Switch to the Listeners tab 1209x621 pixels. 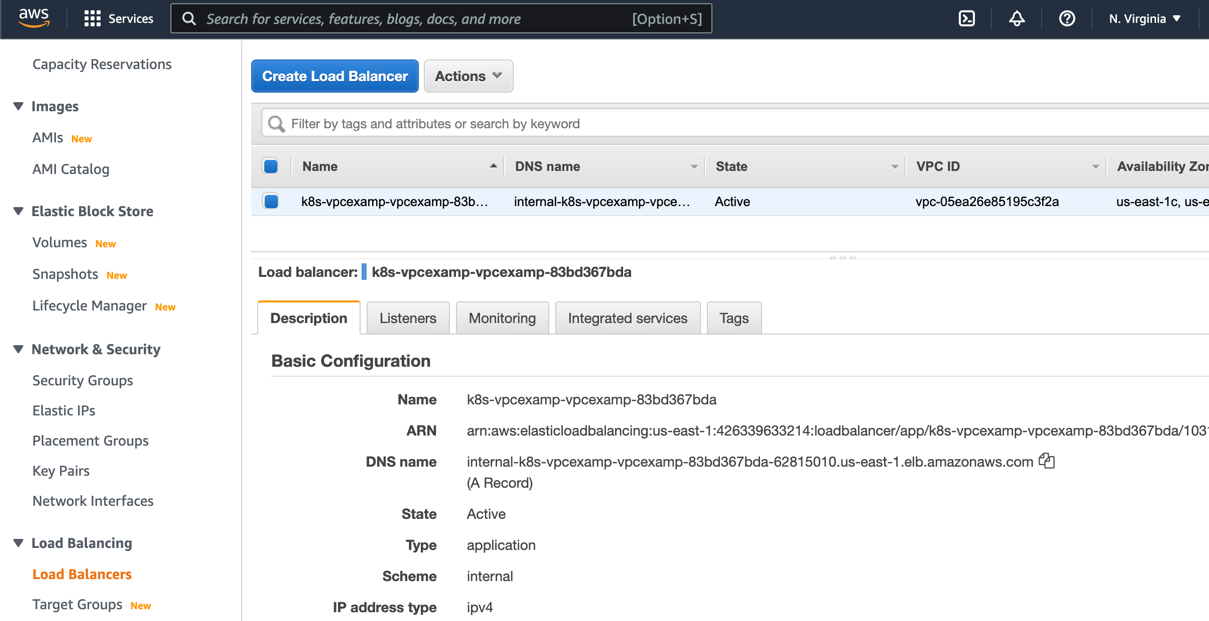click(408, 318)
